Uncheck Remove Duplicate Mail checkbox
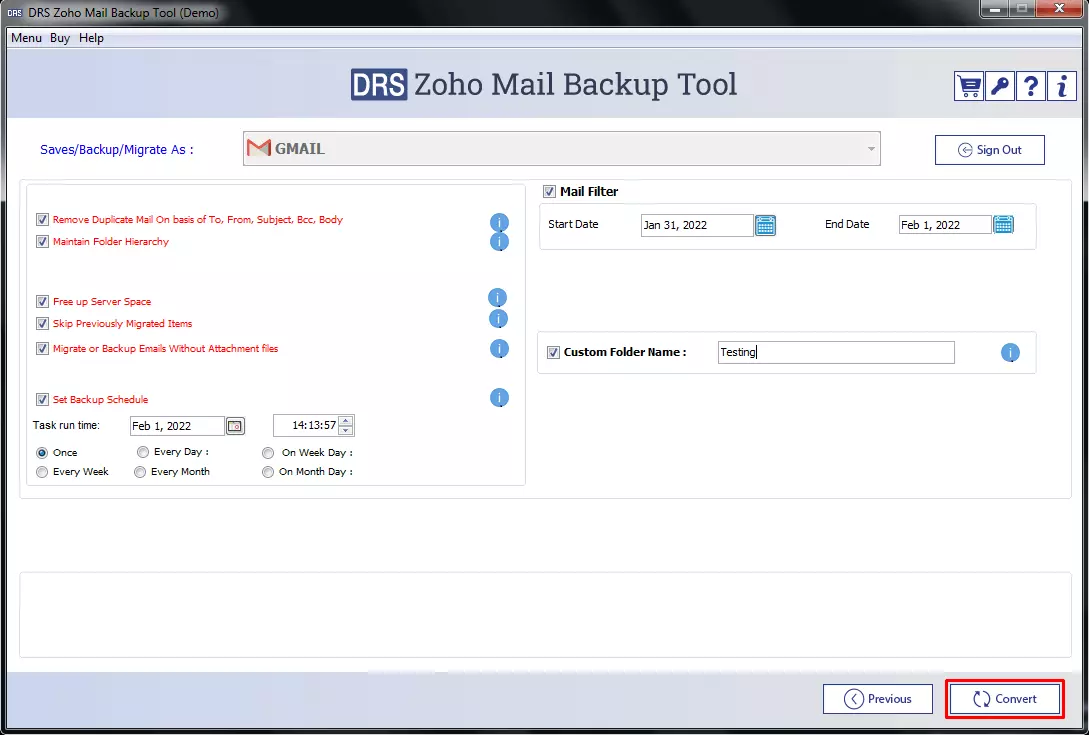1089x735 pixels. [x=42, y=220]
